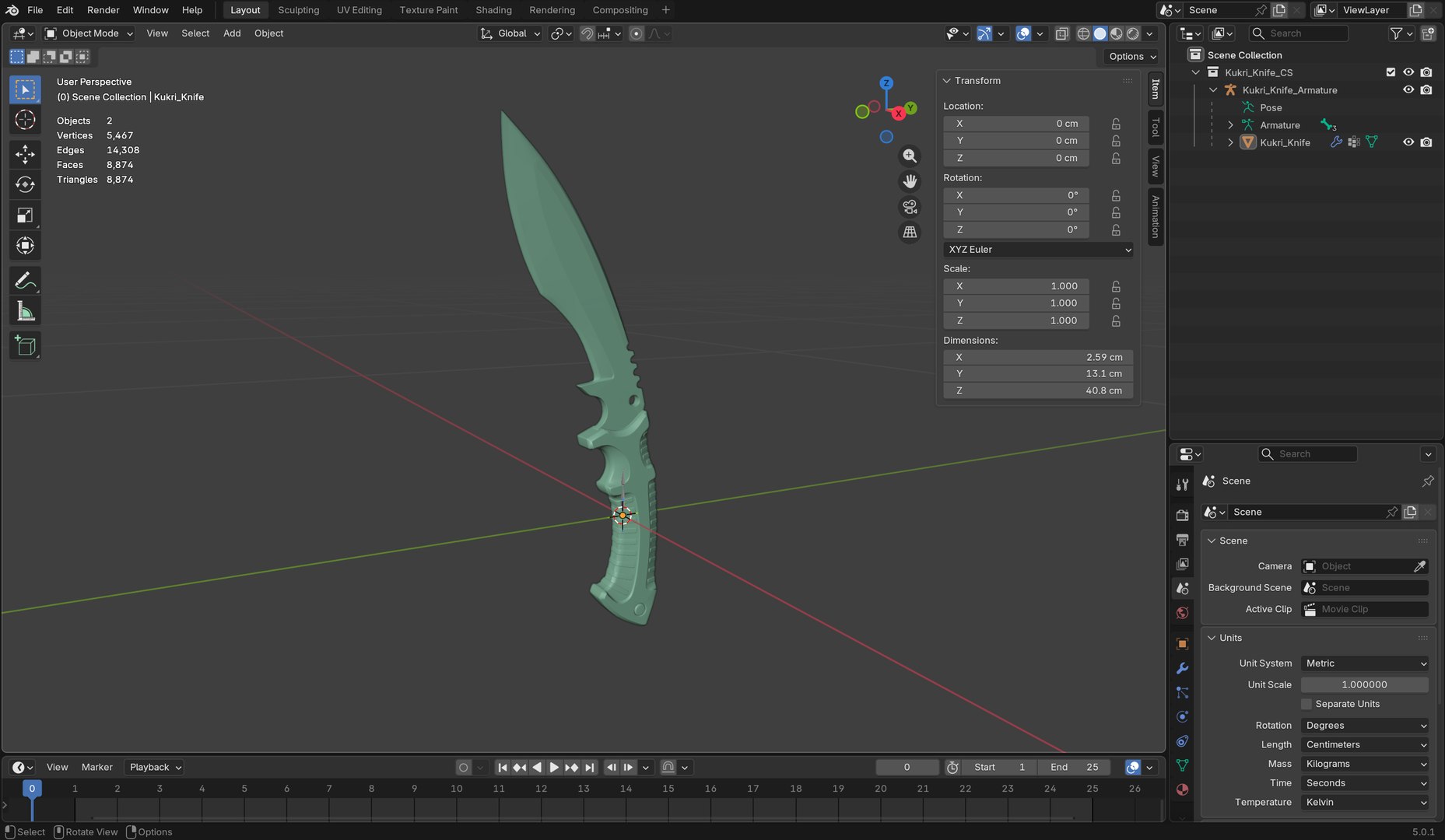This screenshot has width=1445, height=840.
Task: Open the Object Mode dropdown
Action: [x=89, y=33]
